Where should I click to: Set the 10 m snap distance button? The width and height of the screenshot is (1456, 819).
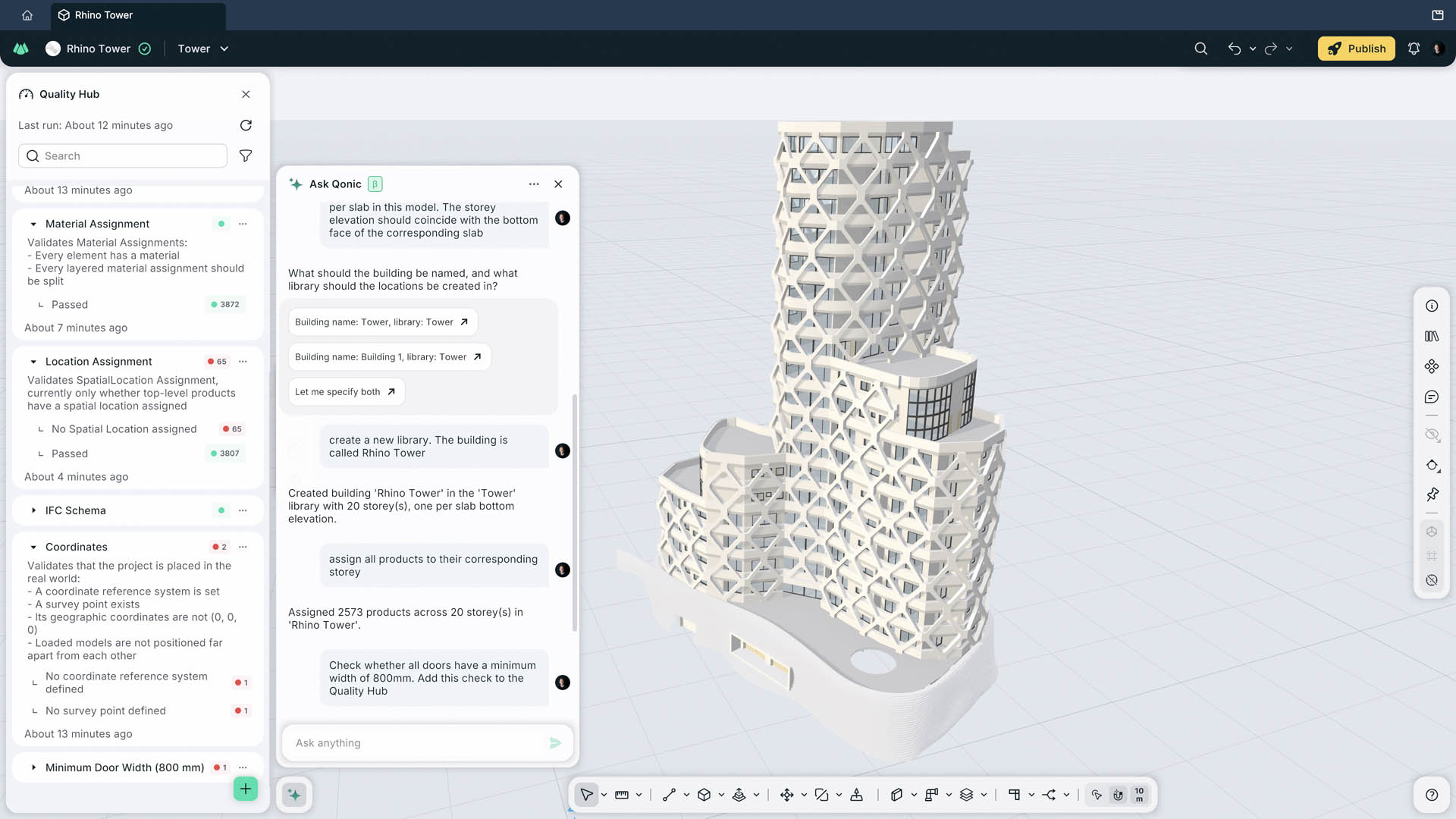click(1139, 795)
